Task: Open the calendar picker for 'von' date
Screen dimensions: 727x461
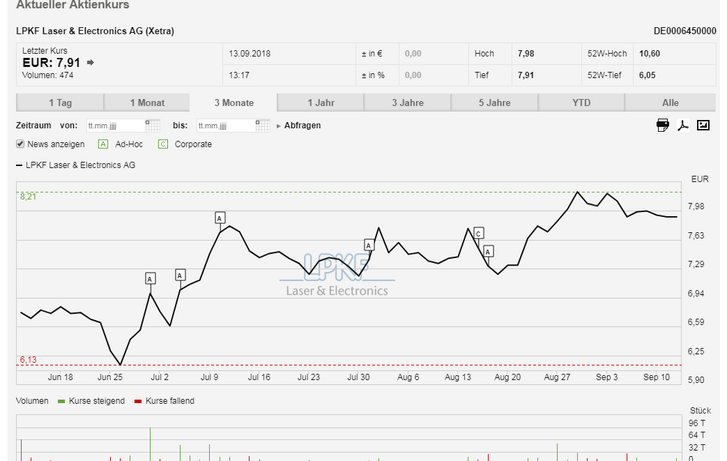Action: click(x=152, y=125)
